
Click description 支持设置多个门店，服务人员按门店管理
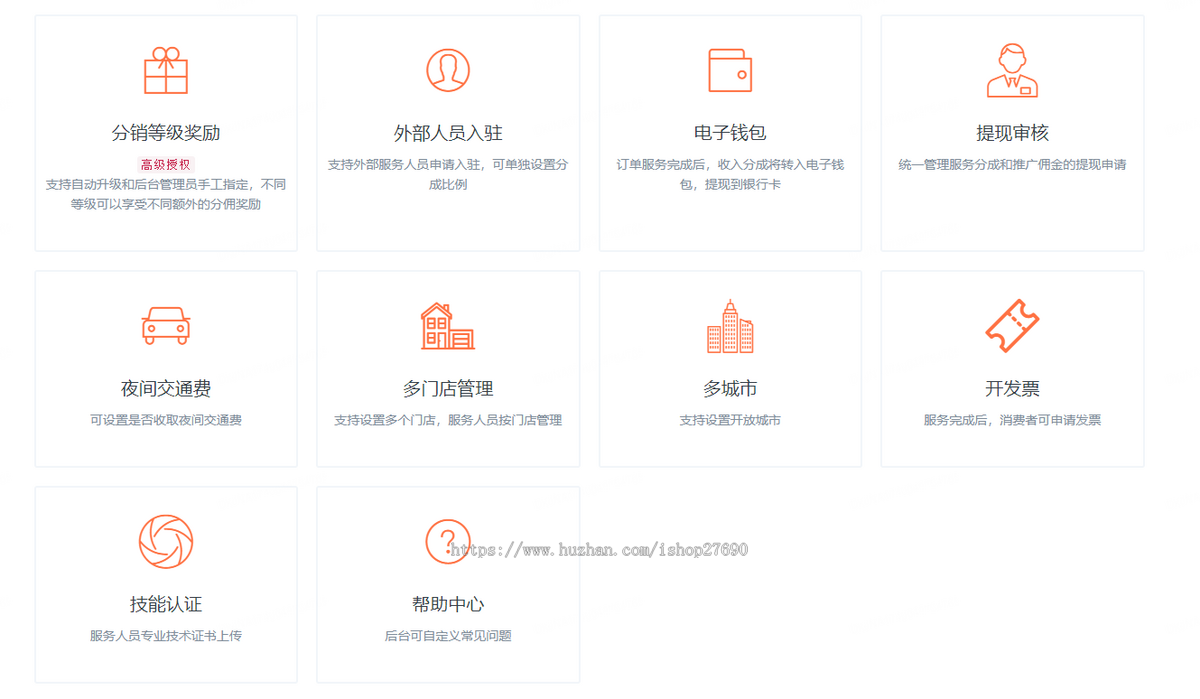pyautogui.click(x=448, y=420)
